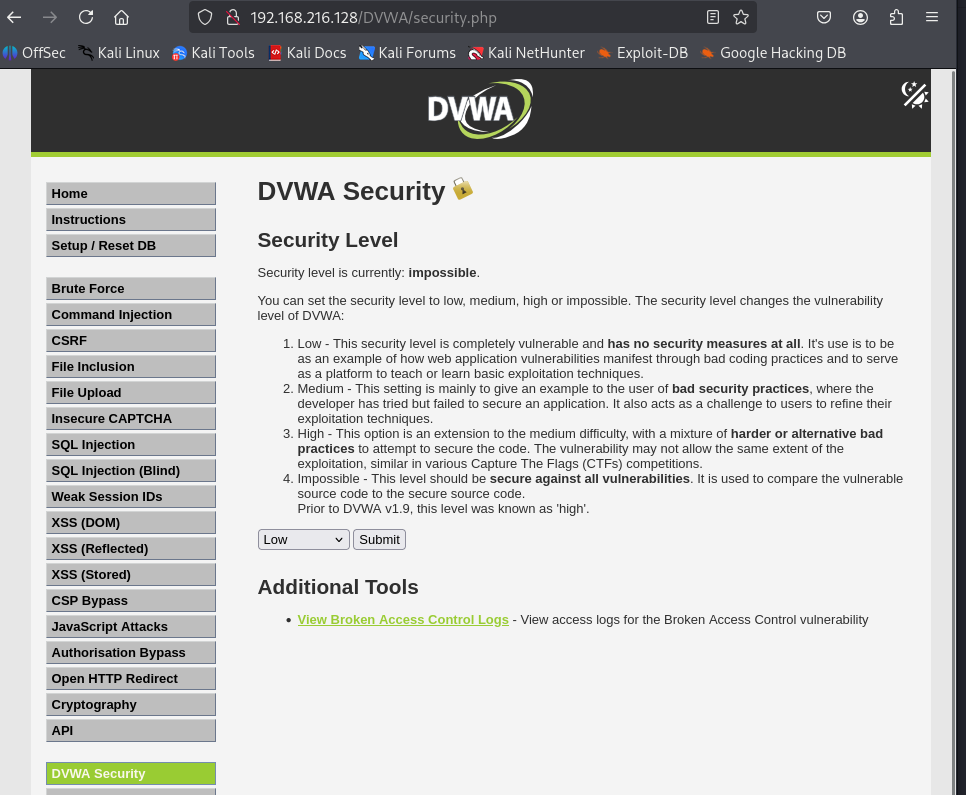Open Setup / Reset DB page

click(131, 245)
